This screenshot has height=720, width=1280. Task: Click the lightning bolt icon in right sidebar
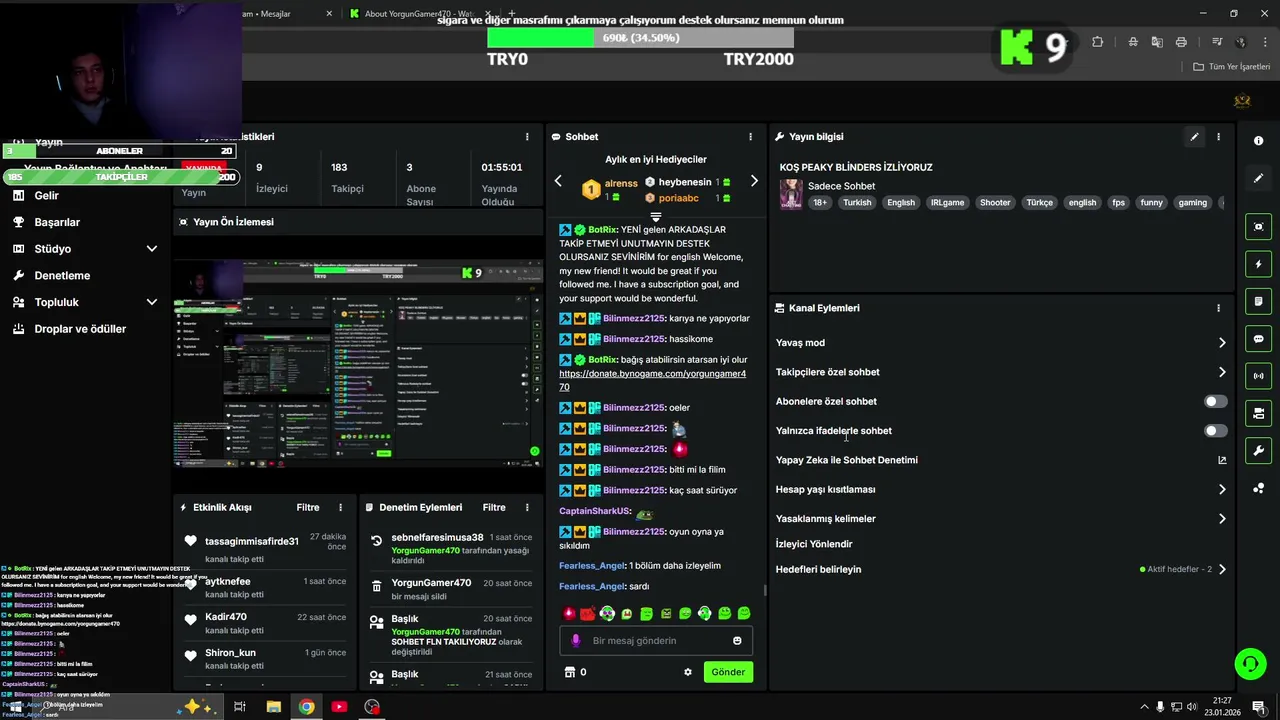click(1258, 264)
